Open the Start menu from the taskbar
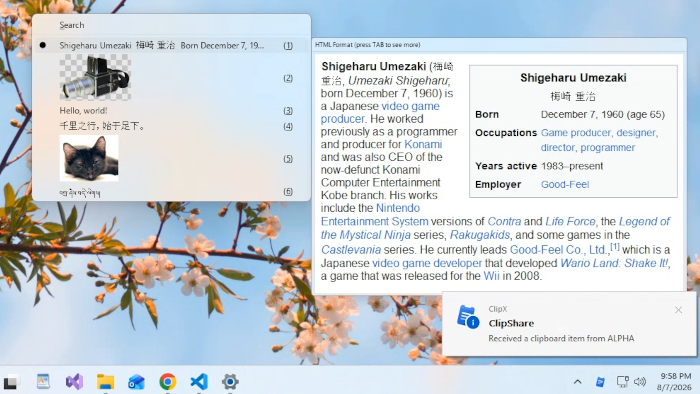Image resolution: width=700 pixels, height=394 pixels. point(11,382)
